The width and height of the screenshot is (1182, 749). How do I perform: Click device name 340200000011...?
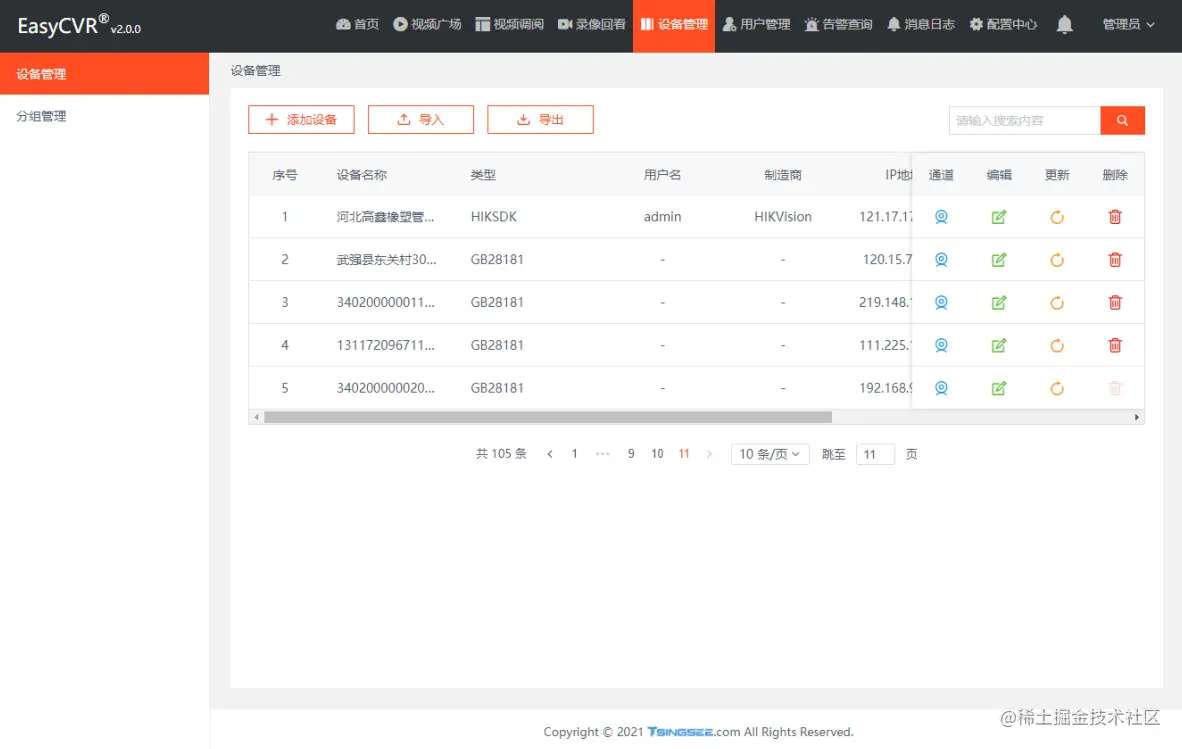385,303
